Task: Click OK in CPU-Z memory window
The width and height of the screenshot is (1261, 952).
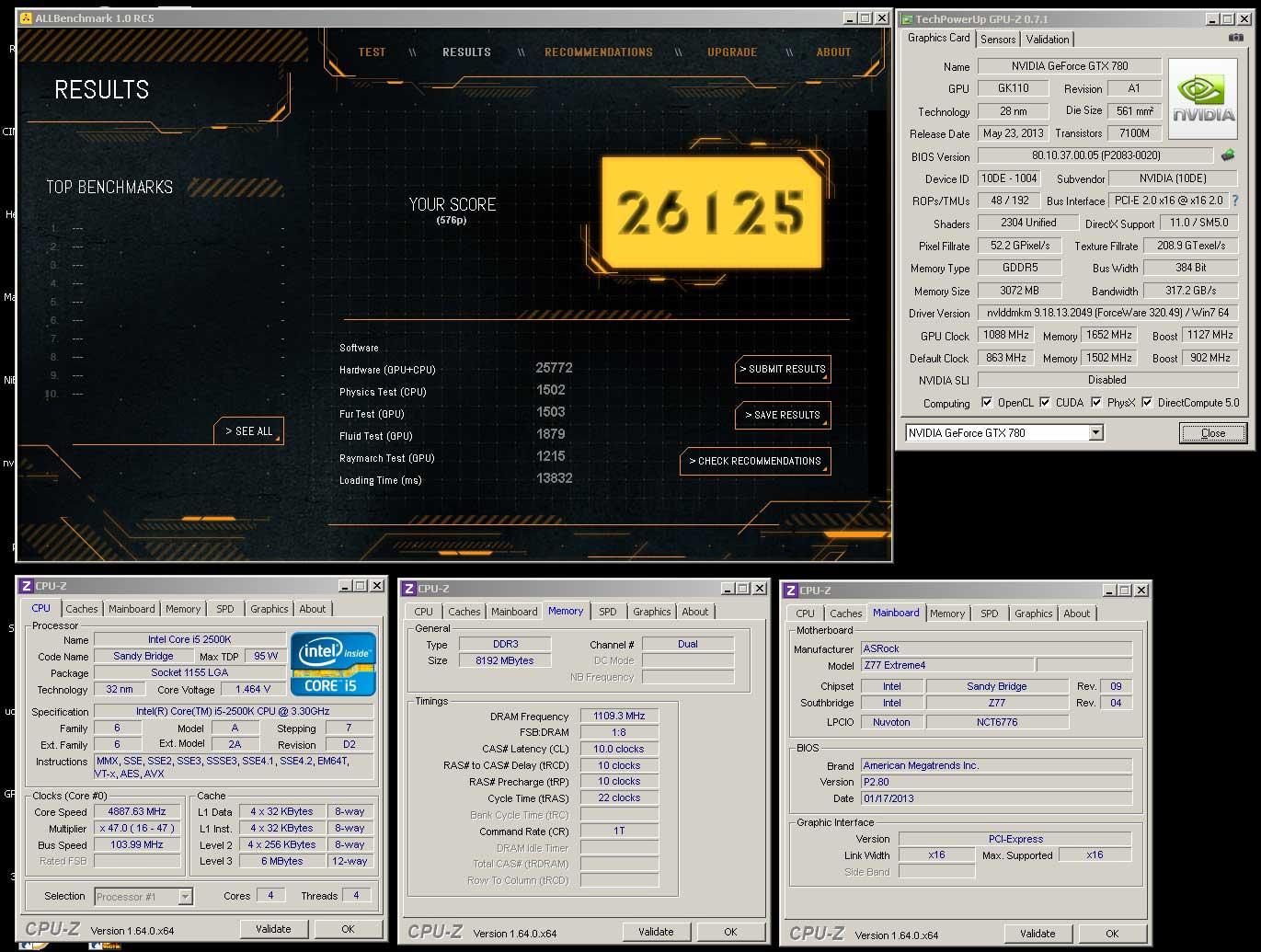Action: point(730,932)
